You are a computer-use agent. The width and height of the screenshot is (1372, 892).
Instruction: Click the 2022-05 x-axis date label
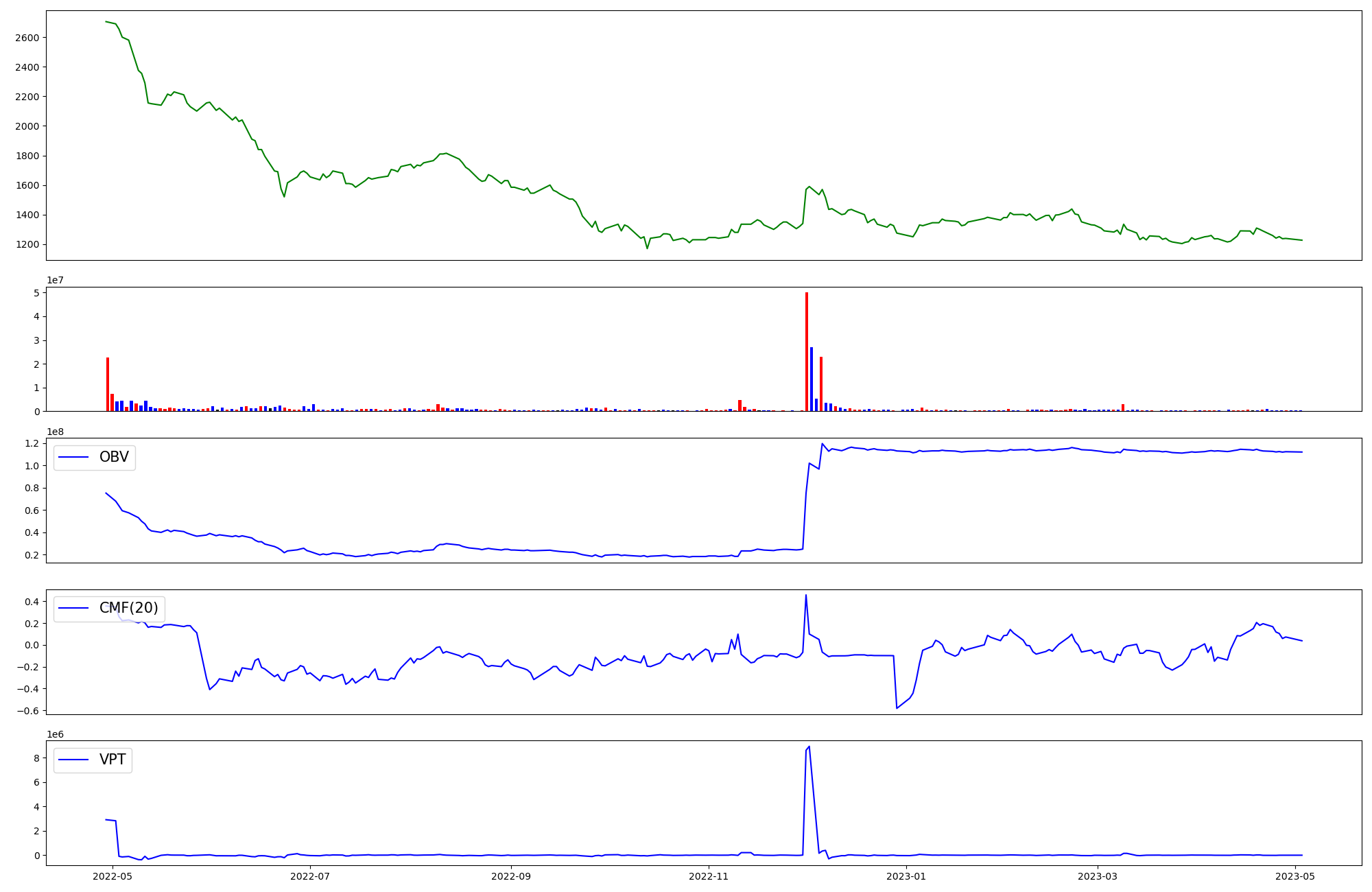pyautogui.click(x=112, y=876)
